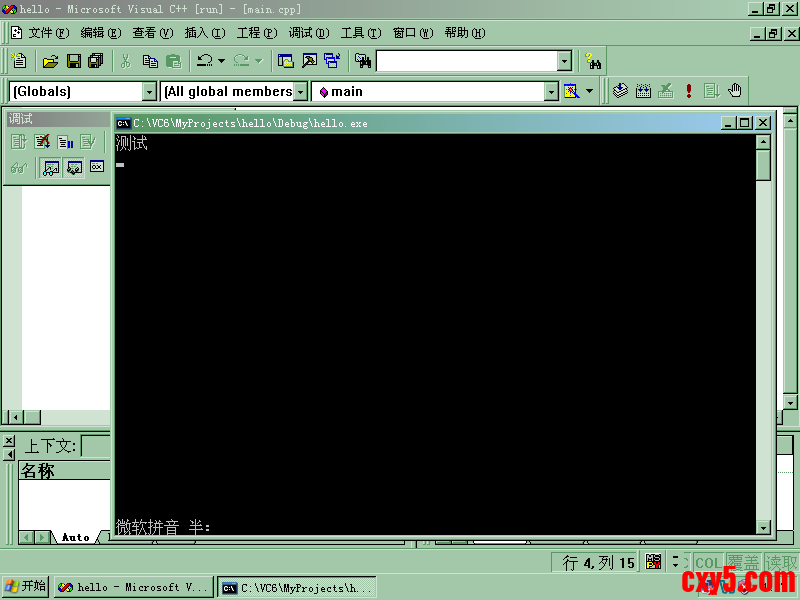Toggle the Variables window debug icon
Image resolution: width=800 pixels, height=600 pixels.
point(74,167)
